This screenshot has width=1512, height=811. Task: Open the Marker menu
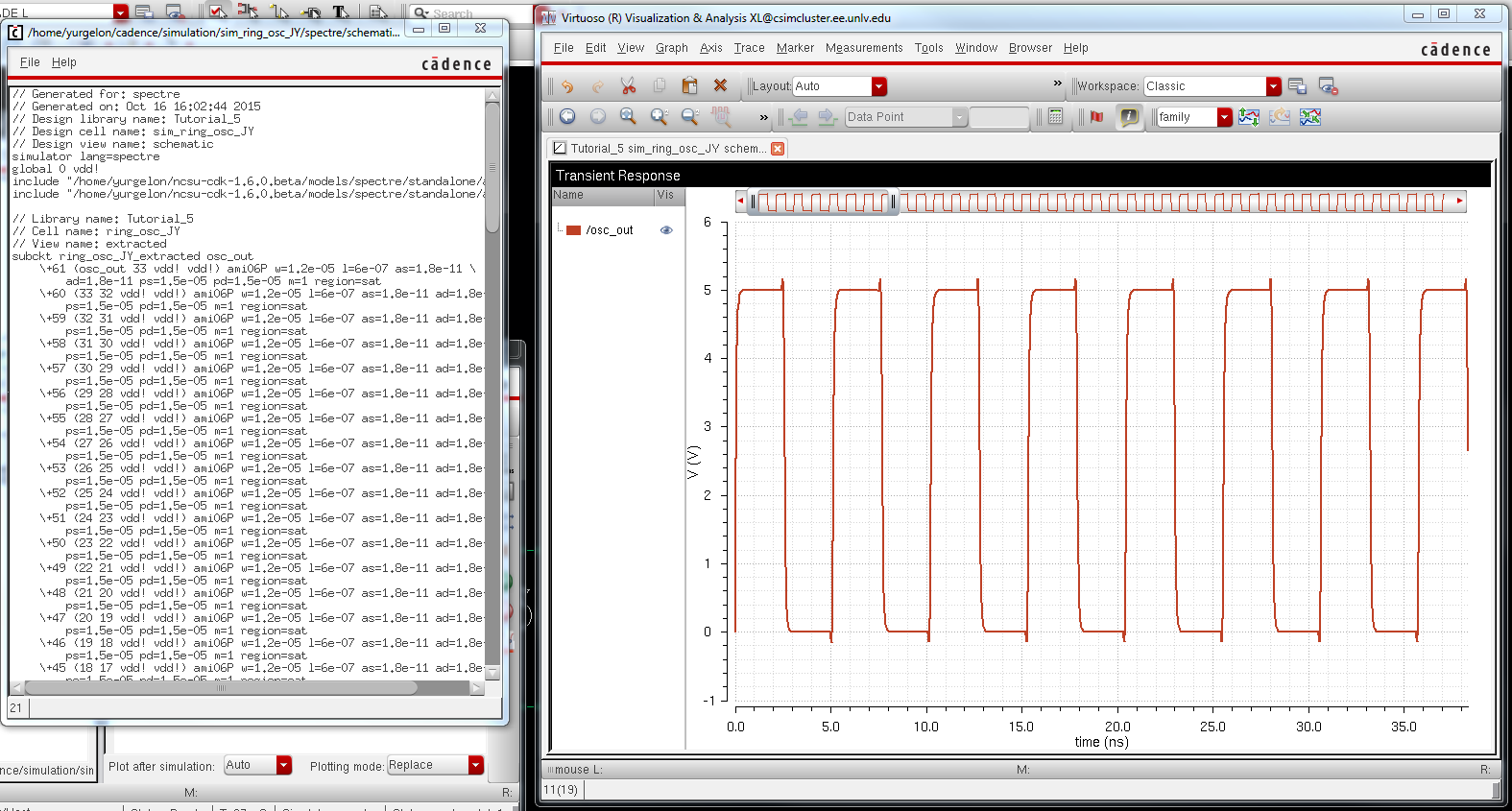[x=795, y=48]
